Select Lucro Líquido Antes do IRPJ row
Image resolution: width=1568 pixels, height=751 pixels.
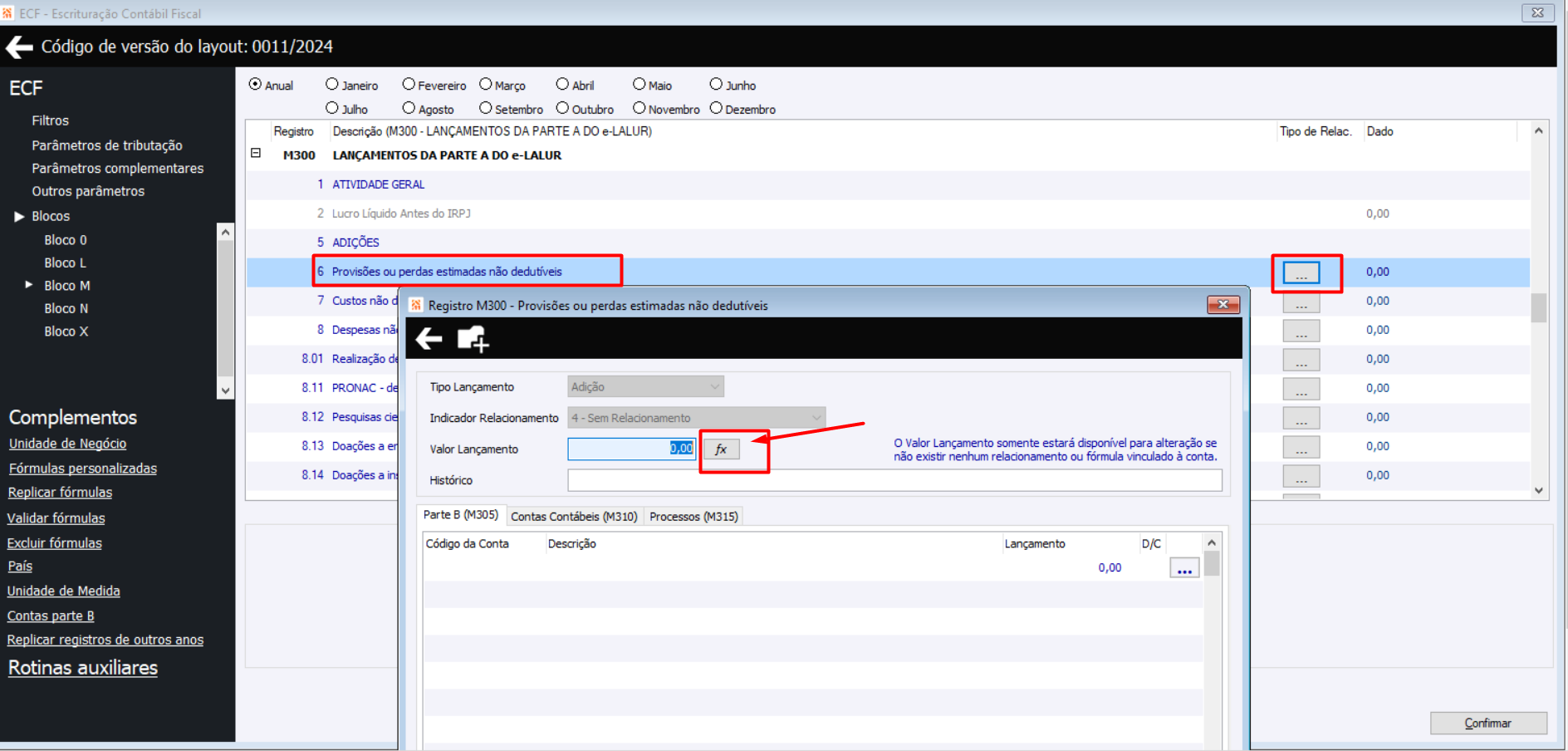(888, 214)
